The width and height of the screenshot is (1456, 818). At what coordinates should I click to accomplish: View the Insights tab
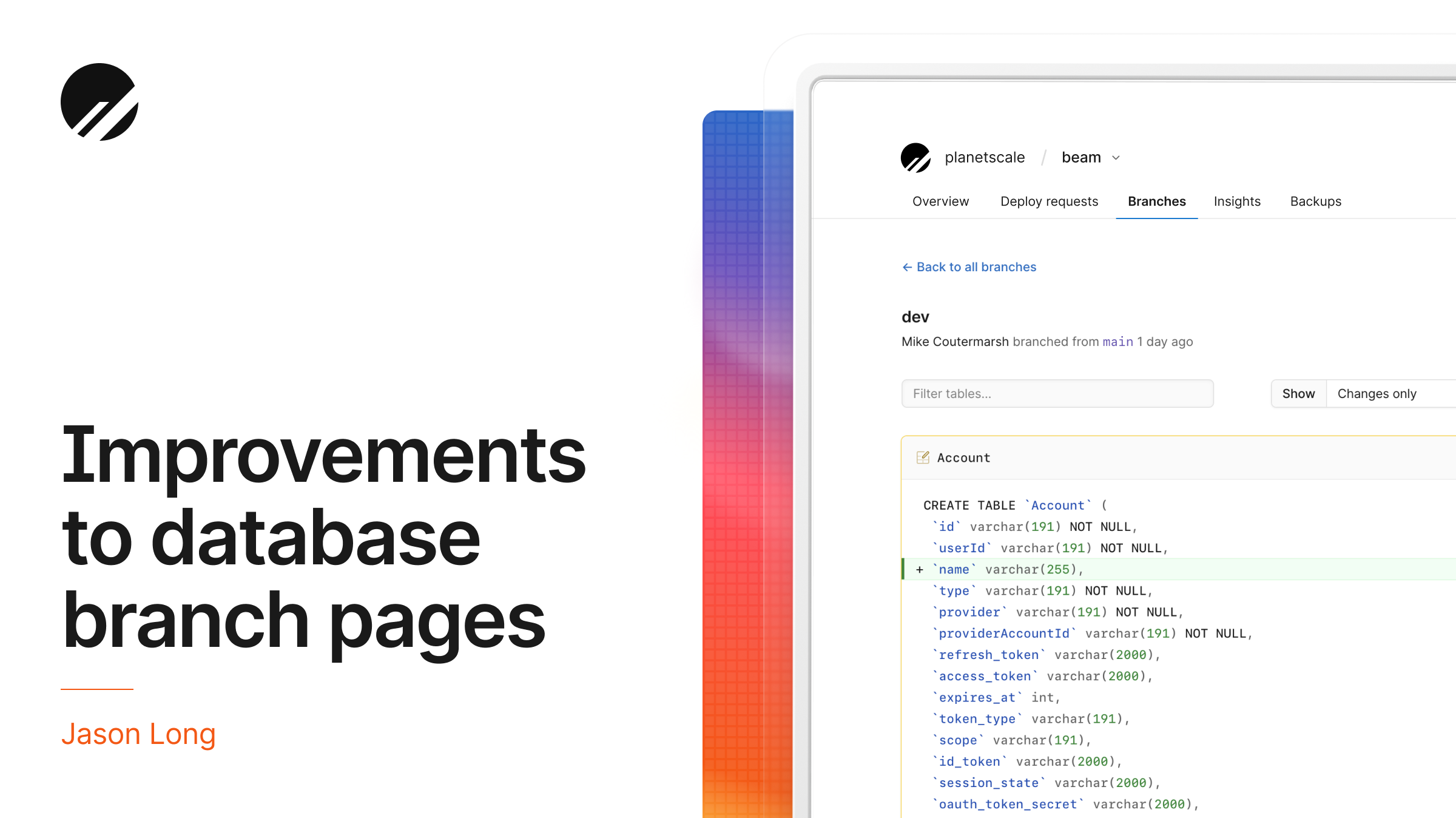click(1237, 201)
